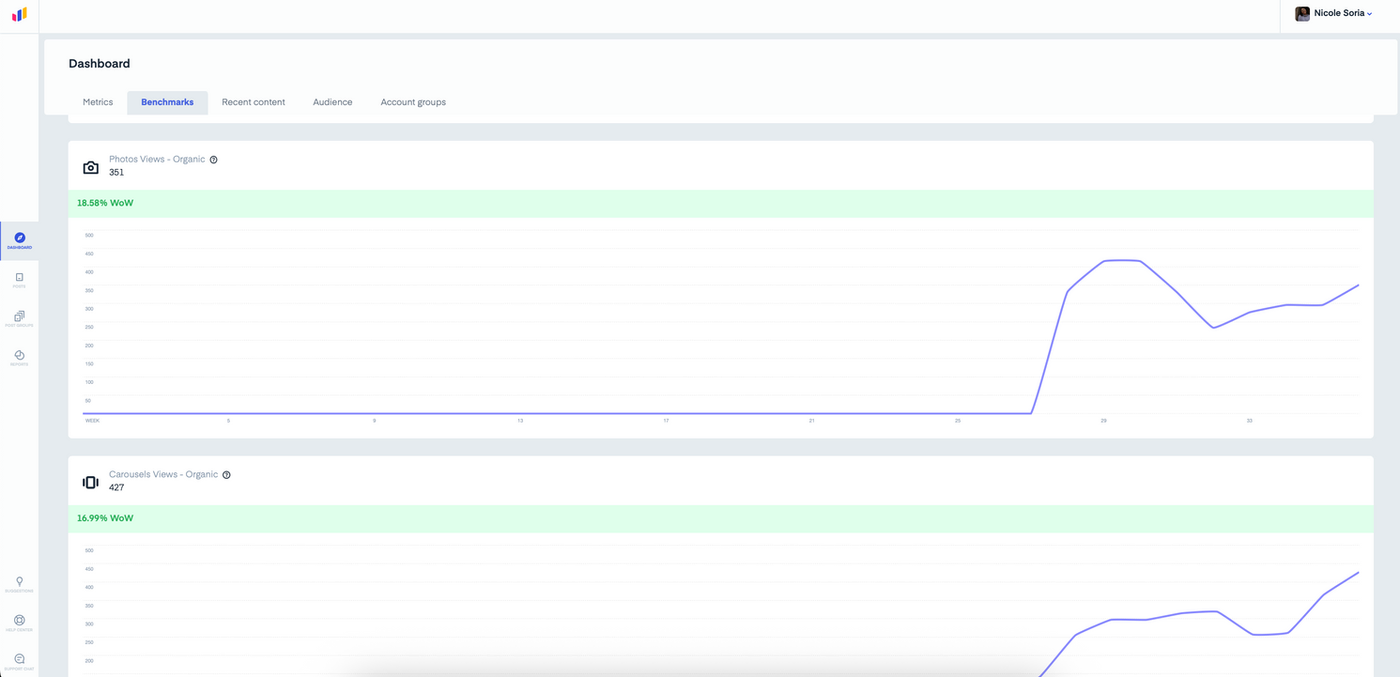
Task: Click Nicole Soria's profile avatar
Action: (1302, 14)
